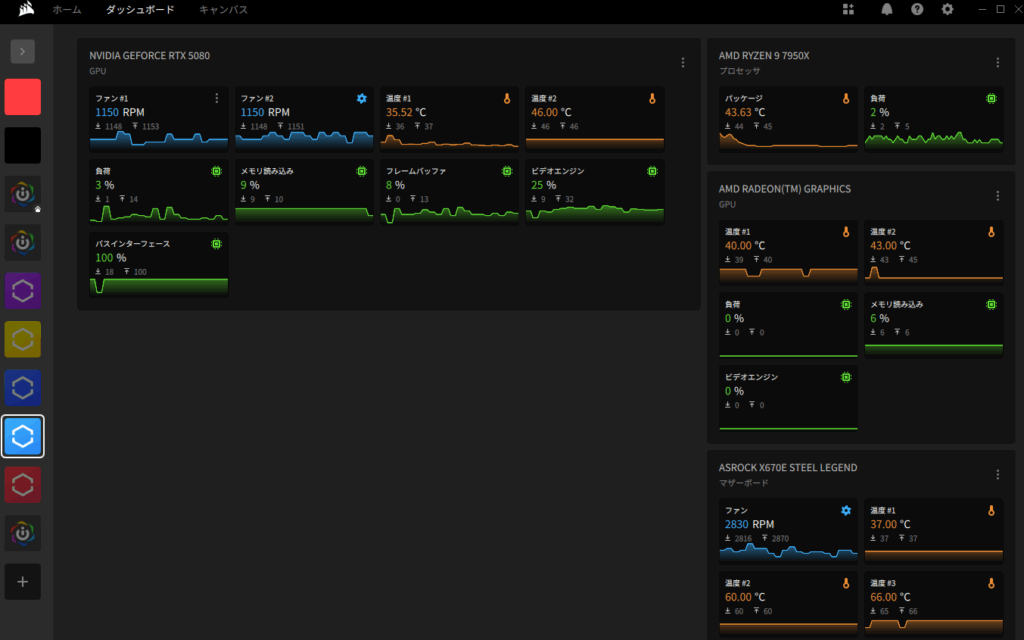Click the thermometer icon on ASRock 温度 #1
Image resolution: width=1024 pixels, height=640 pixels.
[x=991, y=510]
